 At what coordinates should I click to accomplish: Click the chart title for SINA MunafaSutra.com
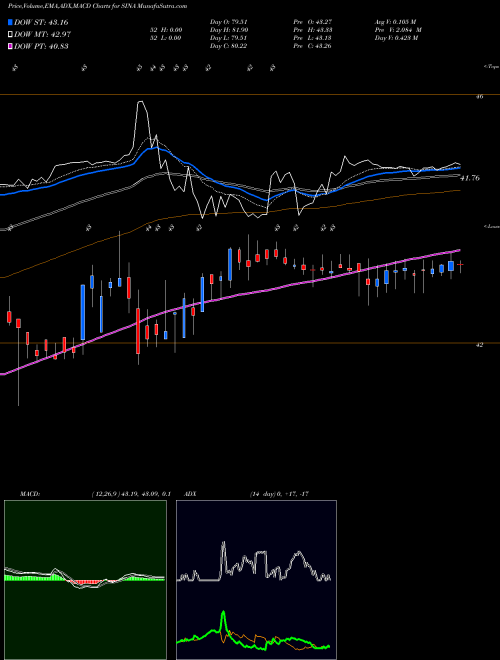[98, 6]
